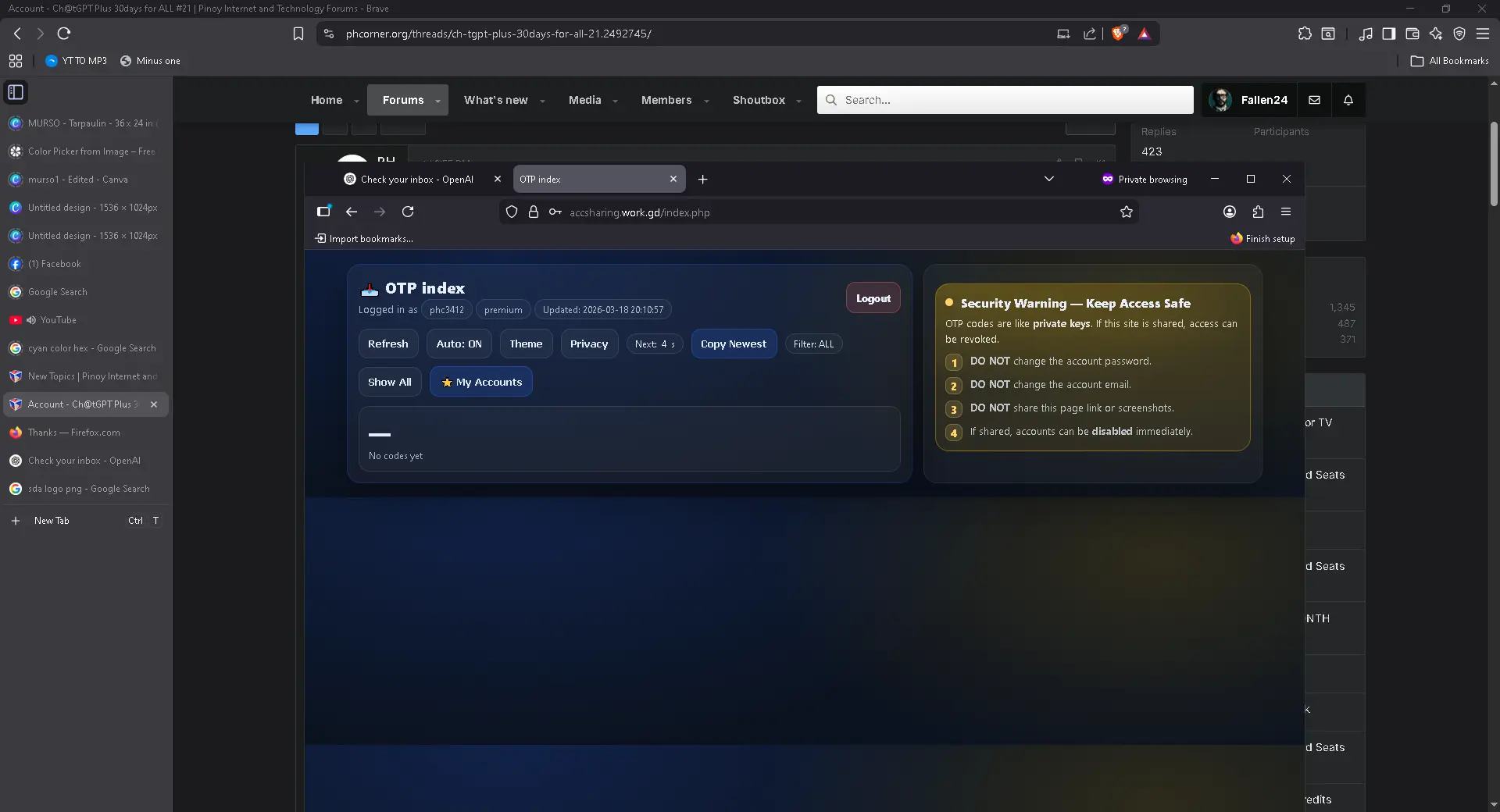Open forum inbox envelope icon

point(1314,100)
